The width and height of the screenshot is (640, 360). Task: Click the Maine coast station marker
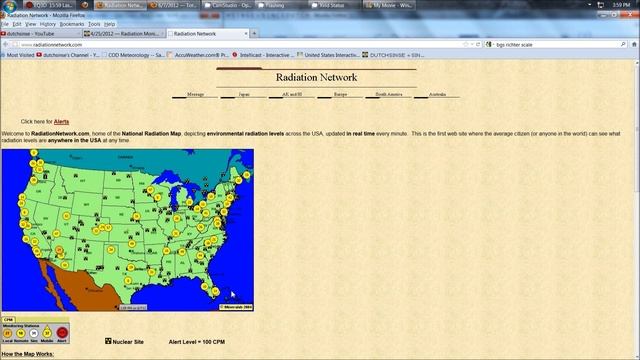pos(247,175)
